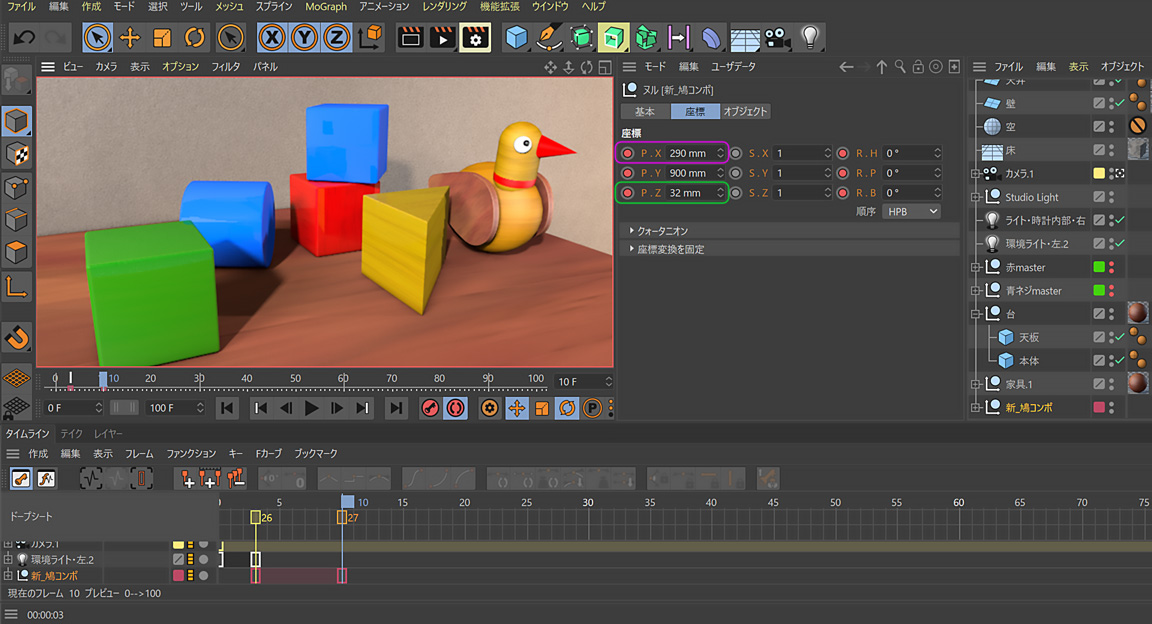Open the render settings clapperboard gear icon
Image resolution: width=1152 pixels, height=624 pixels.
pos(475,38)
